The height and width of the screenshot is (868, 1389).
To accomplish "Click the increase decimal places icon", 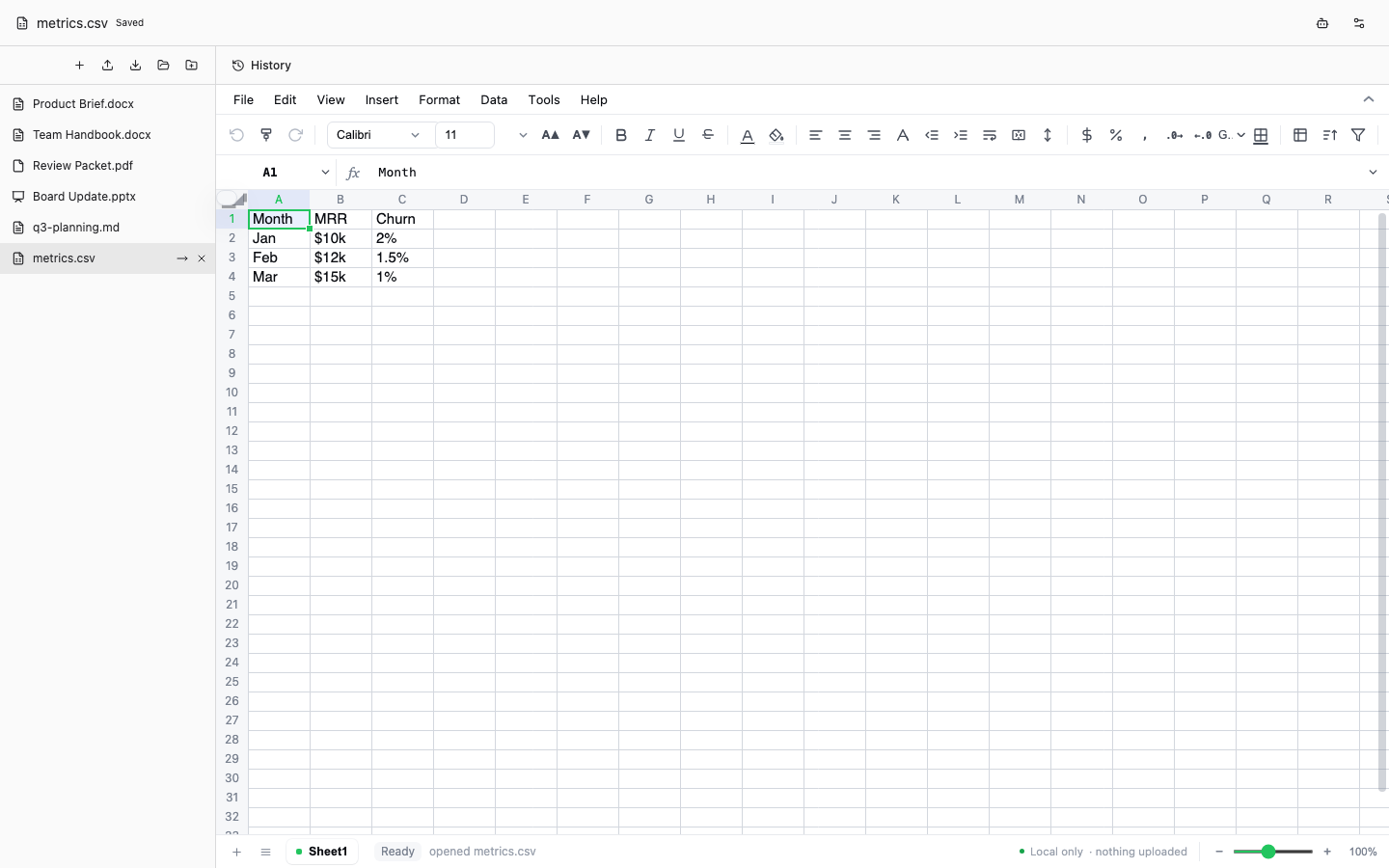I will click(1174, 135).
